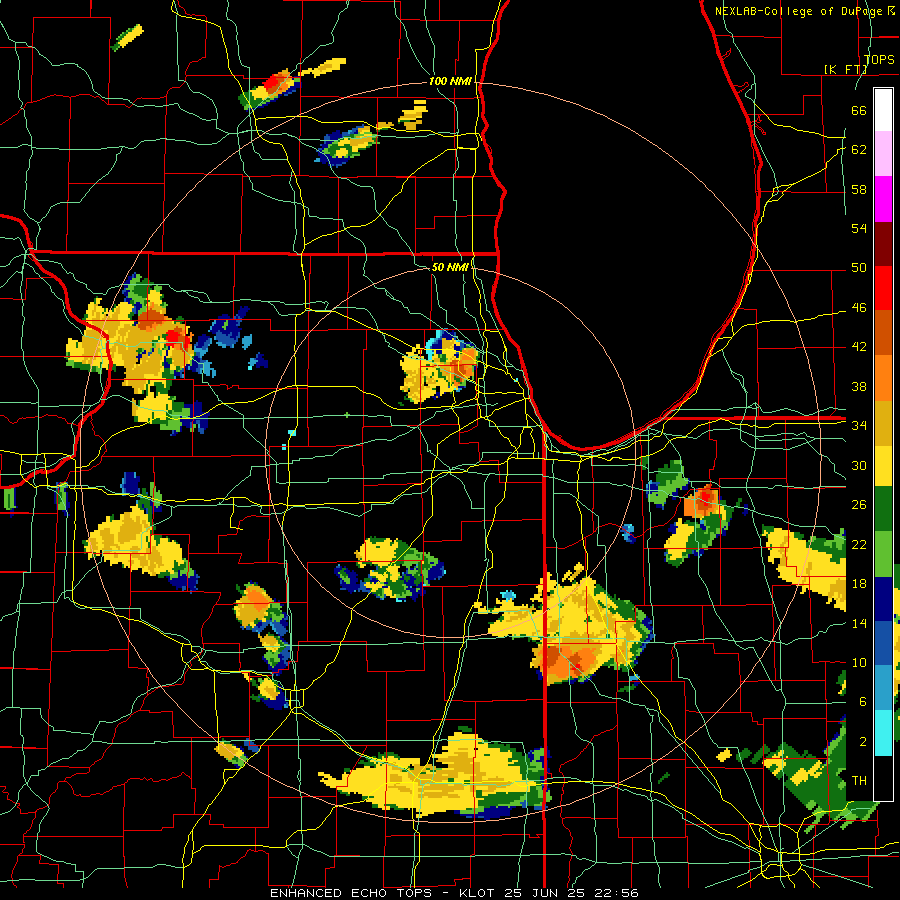Click the '54' legend value
This screenshot has height=900, width=900.
[859, 228]
